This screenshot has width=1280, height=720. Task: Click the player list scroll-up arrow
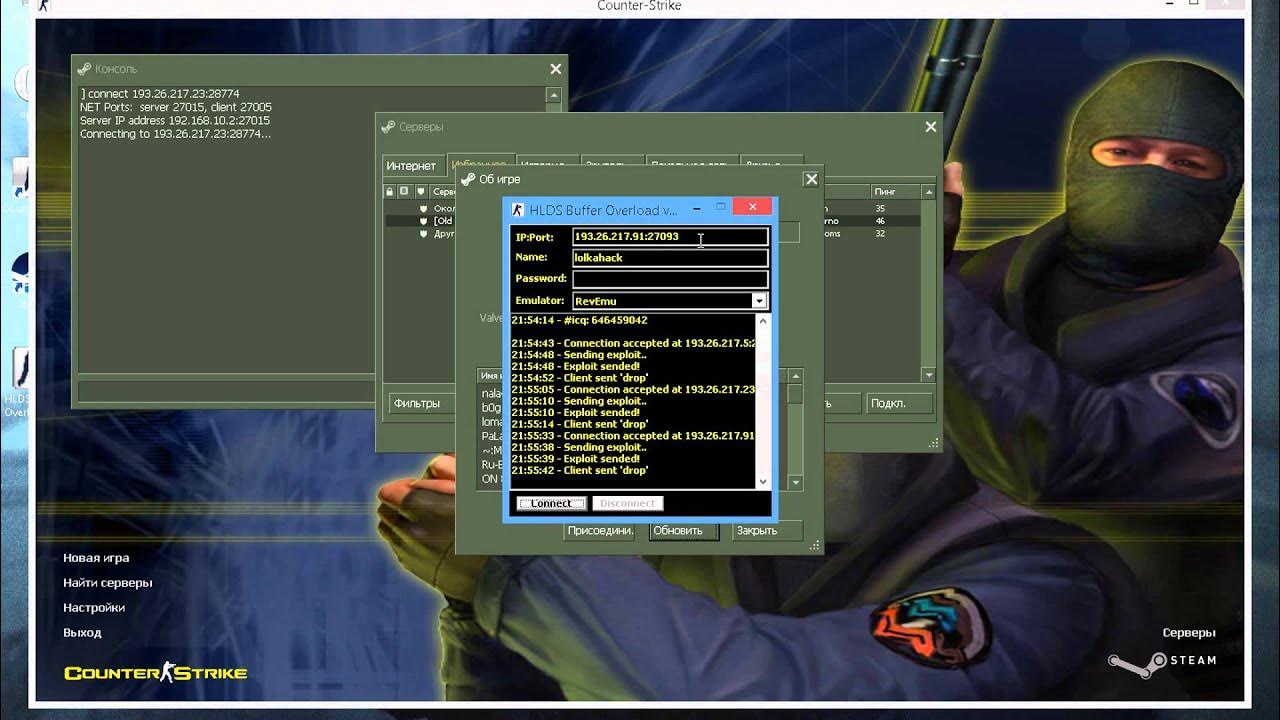coord(796,376)
